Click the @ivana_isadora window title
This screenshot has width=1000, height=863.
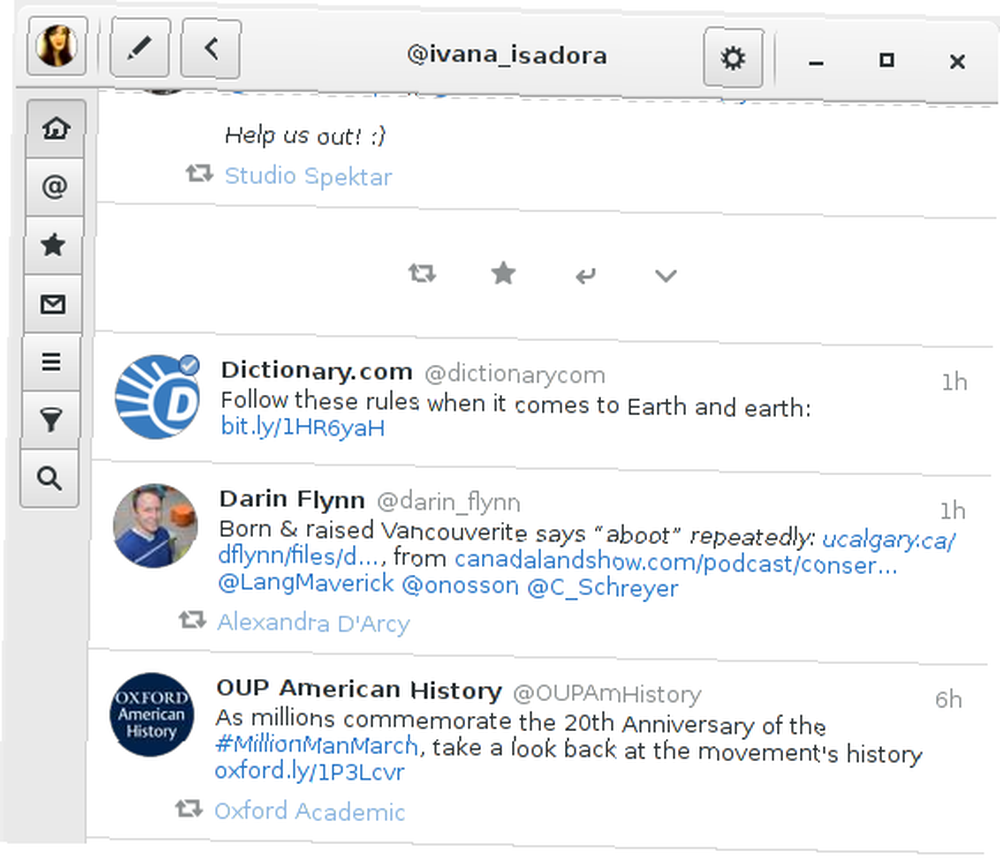point(507,55)
